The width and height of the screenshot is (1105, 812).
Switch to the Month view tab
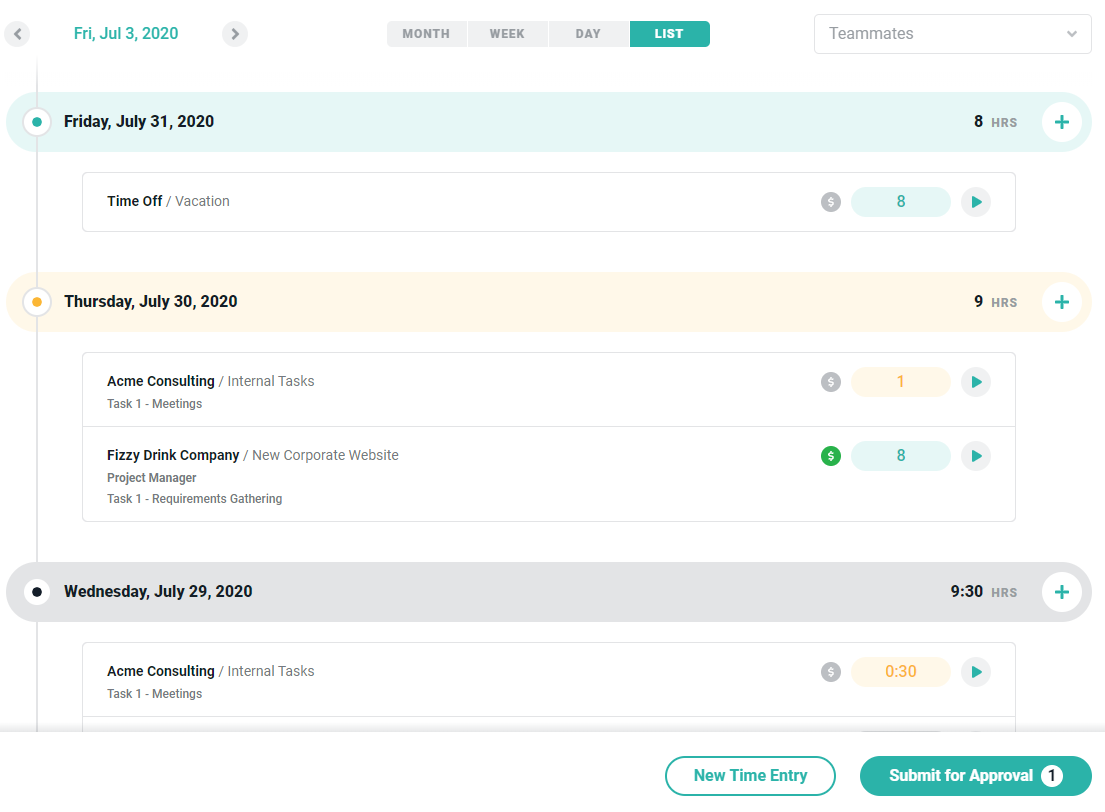[426, 34]
